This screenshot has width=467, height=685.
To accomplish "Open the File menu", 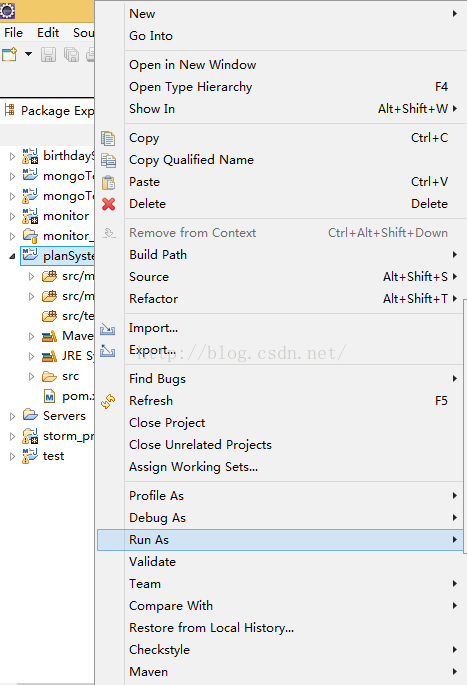I will coord(14,33).
